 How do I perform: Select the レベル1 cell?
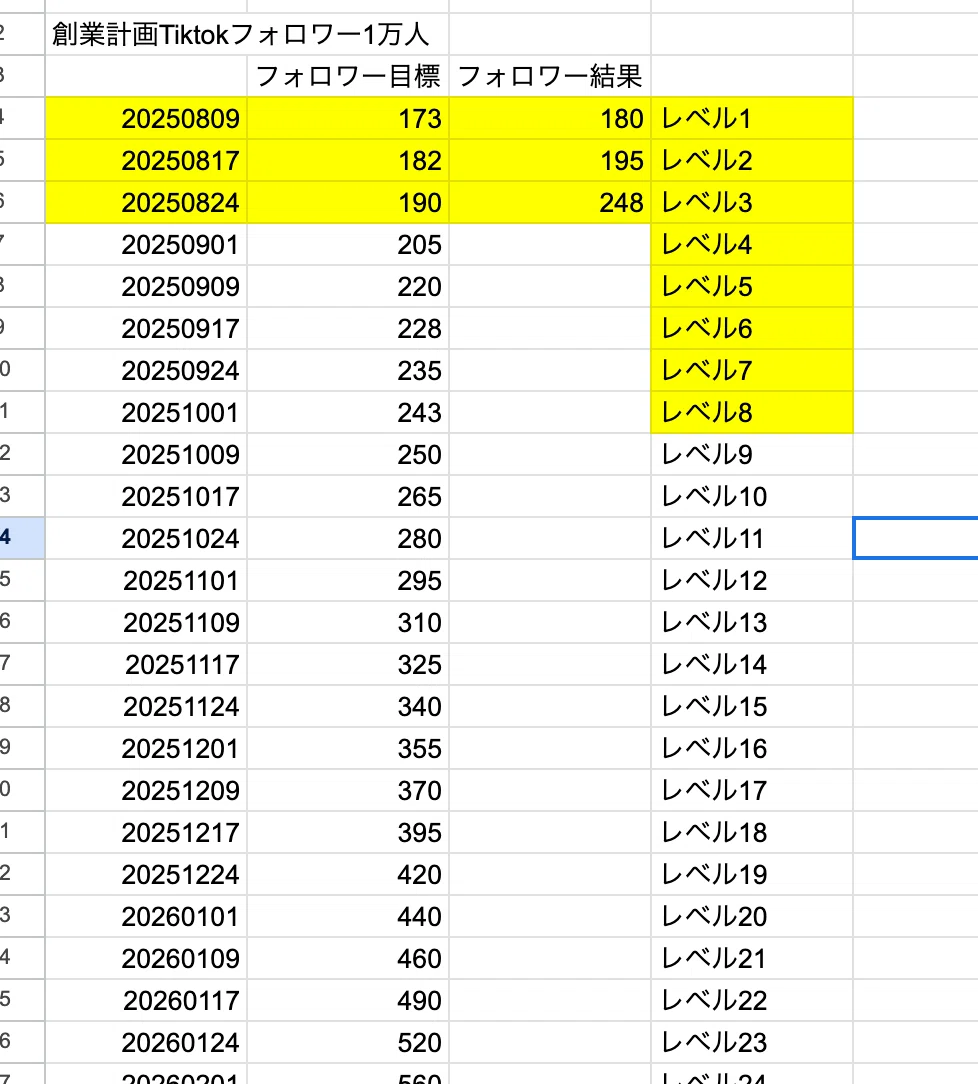(x=752, y=118)
